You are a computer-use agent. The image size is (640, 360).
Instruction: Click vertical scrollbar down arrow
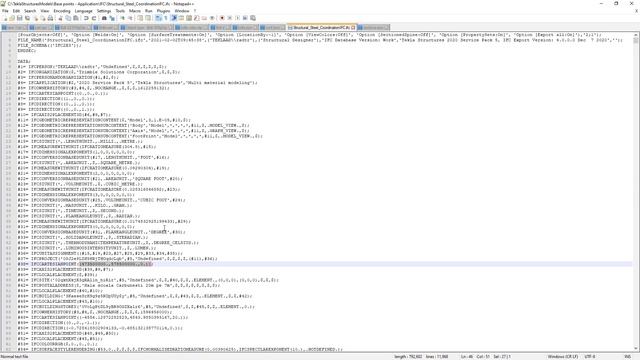pyautogui.click(x=636, y=349)
